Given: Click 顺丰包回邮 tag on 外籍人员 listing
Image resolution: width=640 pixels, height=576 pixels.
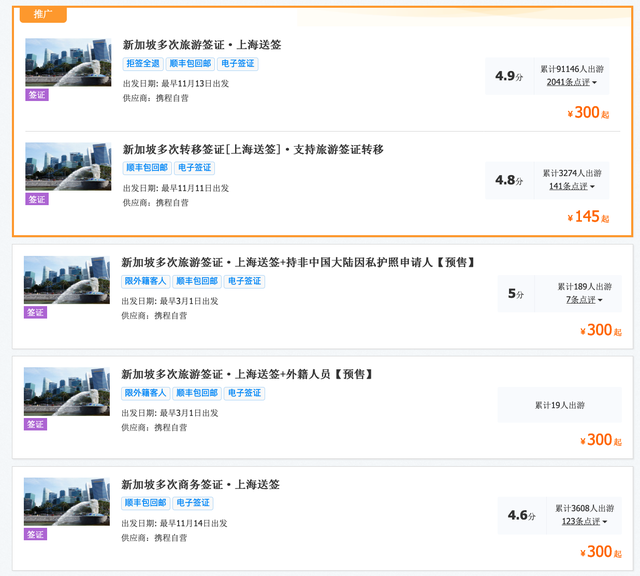Looking at the screenshot, I should coord(197,393).
